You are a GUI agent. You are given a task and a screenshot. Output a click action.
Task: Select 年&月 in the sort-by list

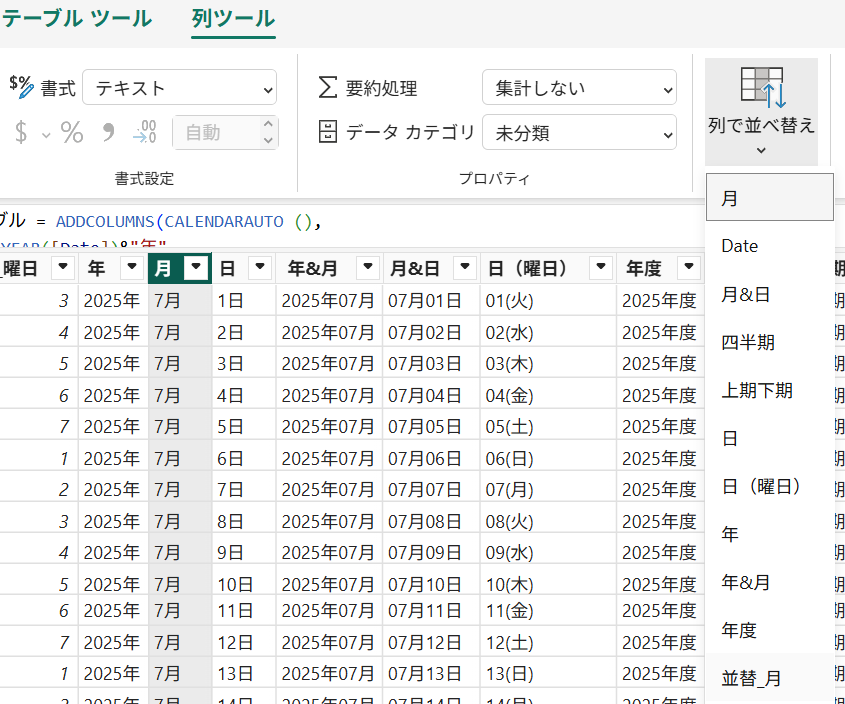point(770,582)
